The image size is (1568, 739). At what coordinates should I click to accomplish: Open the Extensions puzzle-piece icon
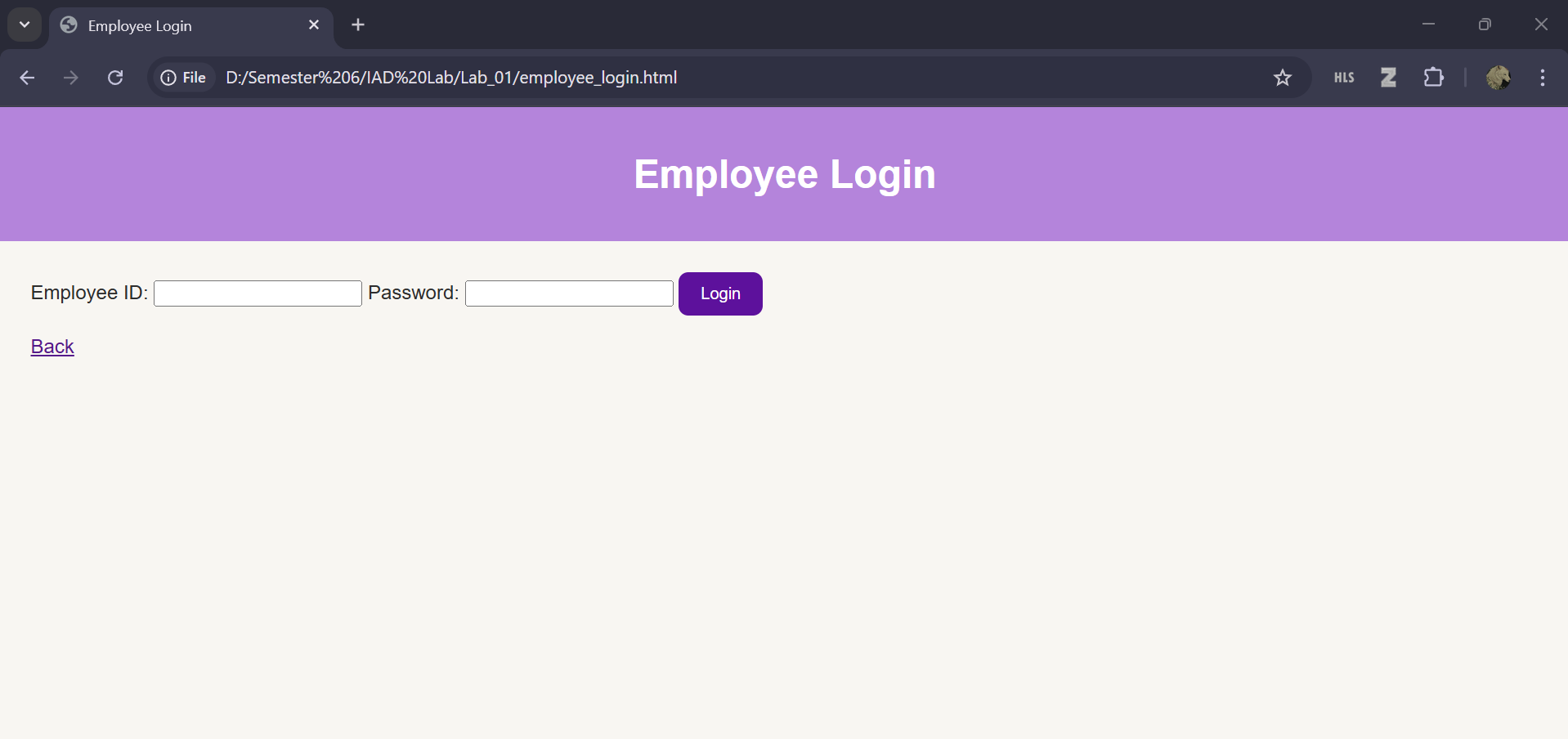(1433, 78)
